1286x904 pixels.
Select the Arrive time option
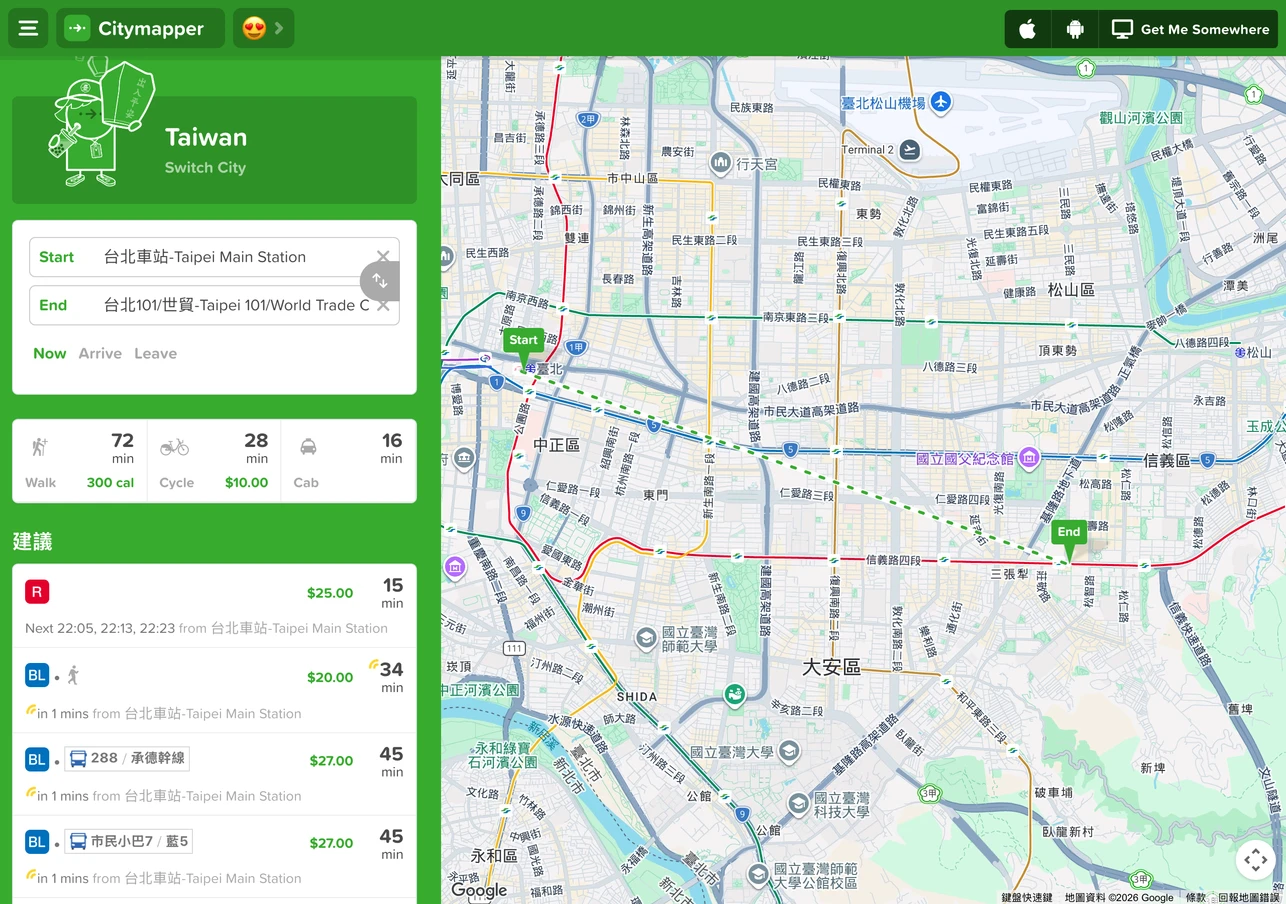coord(100,354)
